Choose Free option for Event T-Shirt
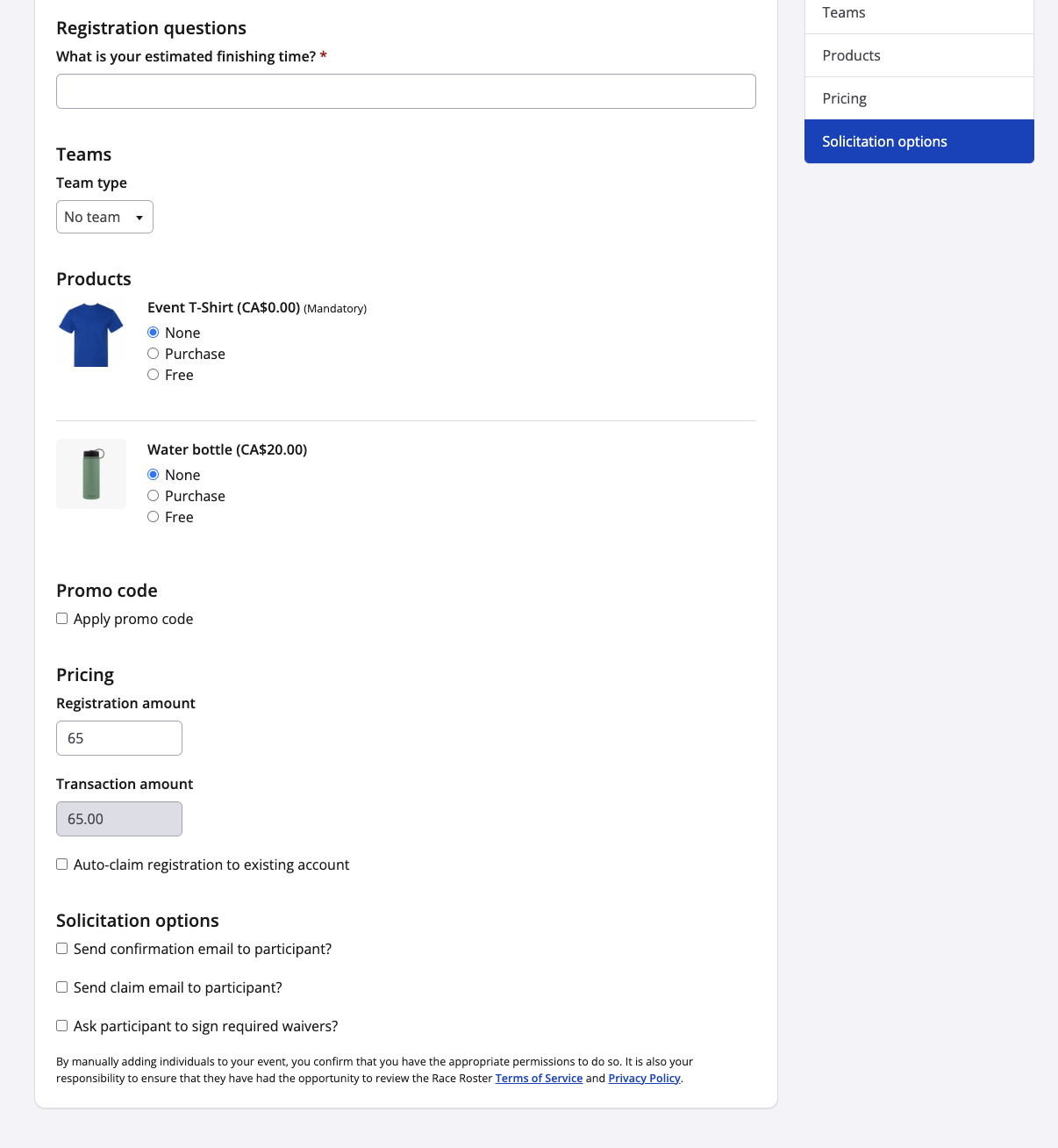 click(x=154, y=375)
